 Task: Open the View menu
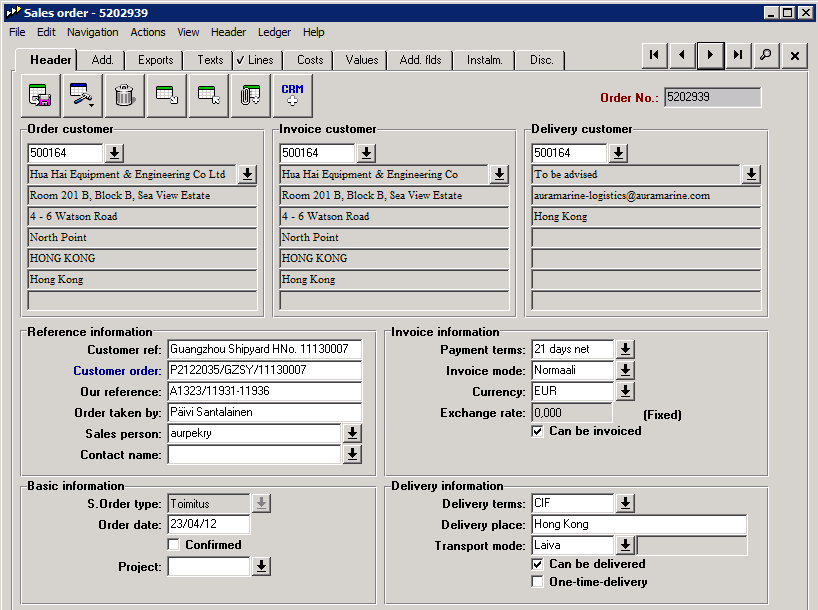click(x=188, y=32)
